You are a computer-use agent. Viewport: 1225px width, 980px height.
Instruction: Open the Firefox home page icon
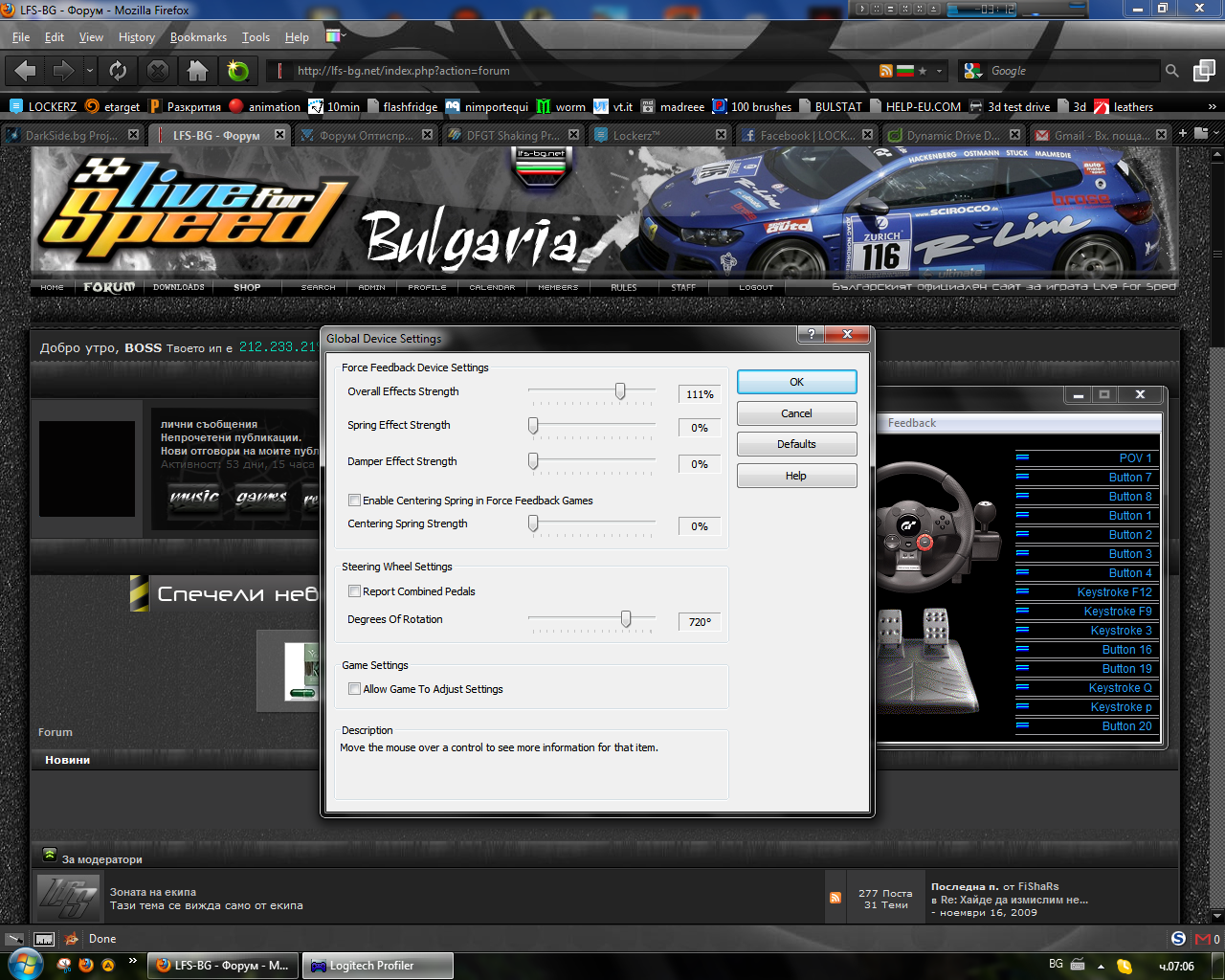pos(198,70)
